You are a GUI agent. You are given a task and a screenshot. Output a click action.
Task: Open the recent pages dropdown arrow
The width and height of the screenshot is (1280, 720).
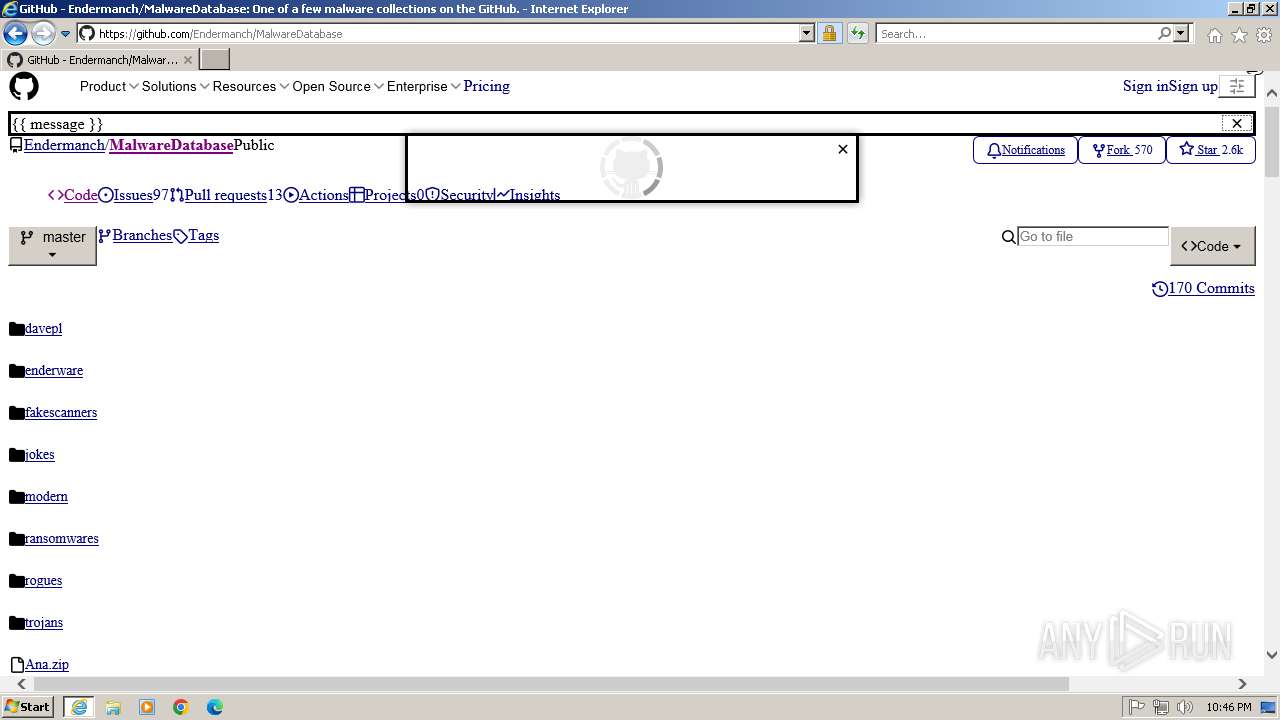(66, 34)
